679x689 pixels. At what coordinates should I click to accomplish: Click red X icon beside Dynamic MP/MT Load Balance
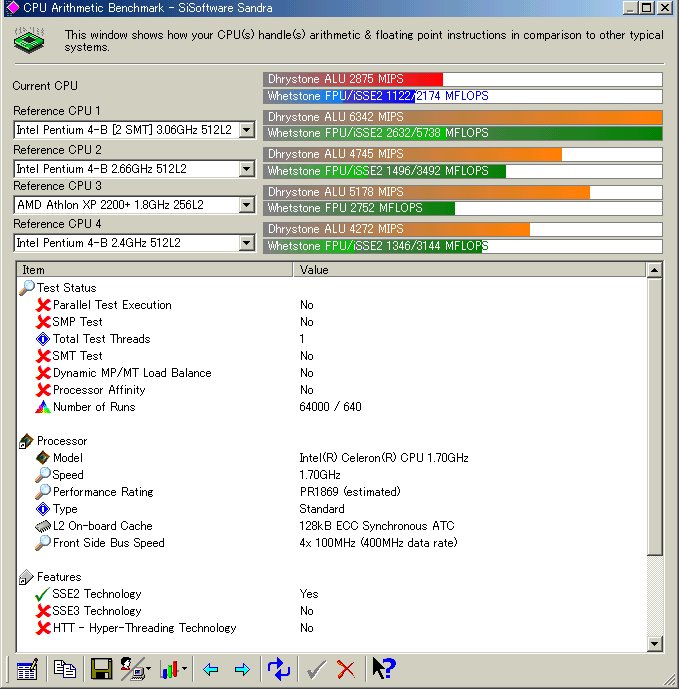coord(43,373)
